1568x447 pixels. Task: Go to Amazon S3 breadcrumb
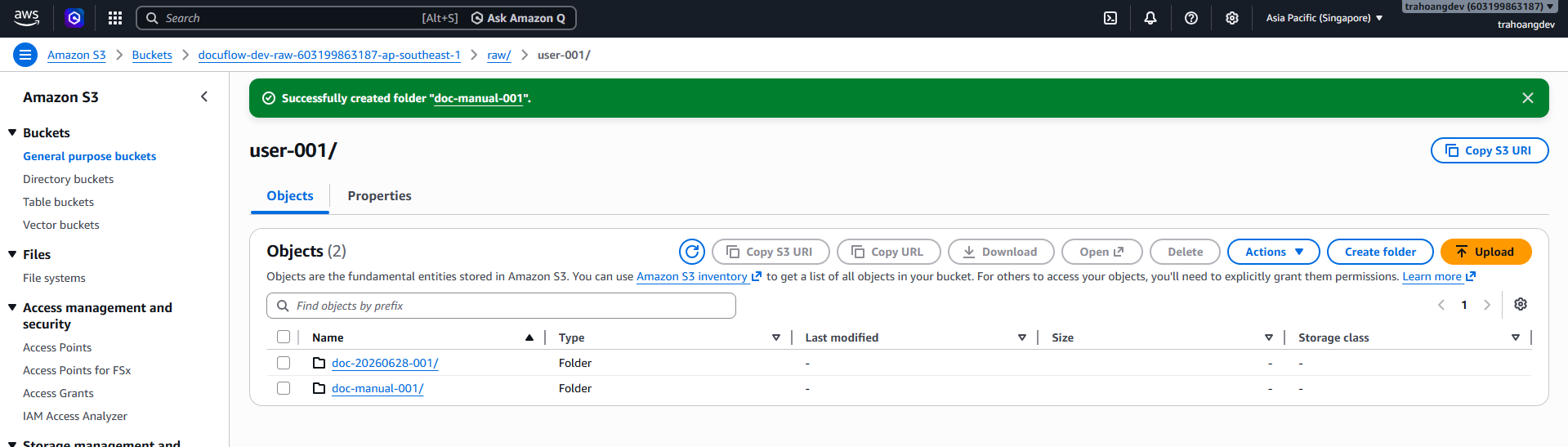pyautogui.click(x=76, y=55)
